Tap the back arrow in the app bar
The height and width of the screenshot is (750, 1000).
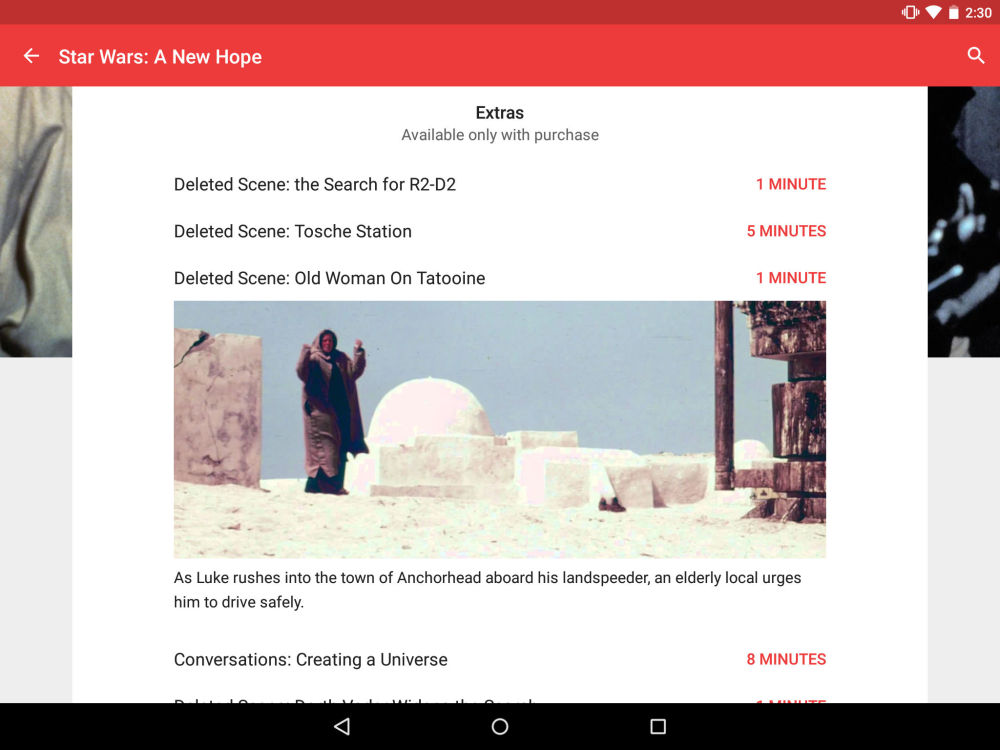coord(31,56)
